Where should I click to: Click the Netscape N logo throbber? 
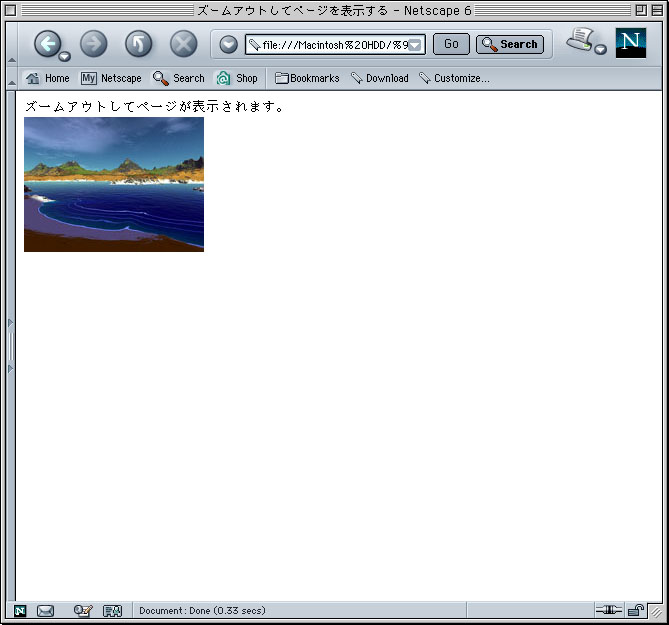coord(631,43)
